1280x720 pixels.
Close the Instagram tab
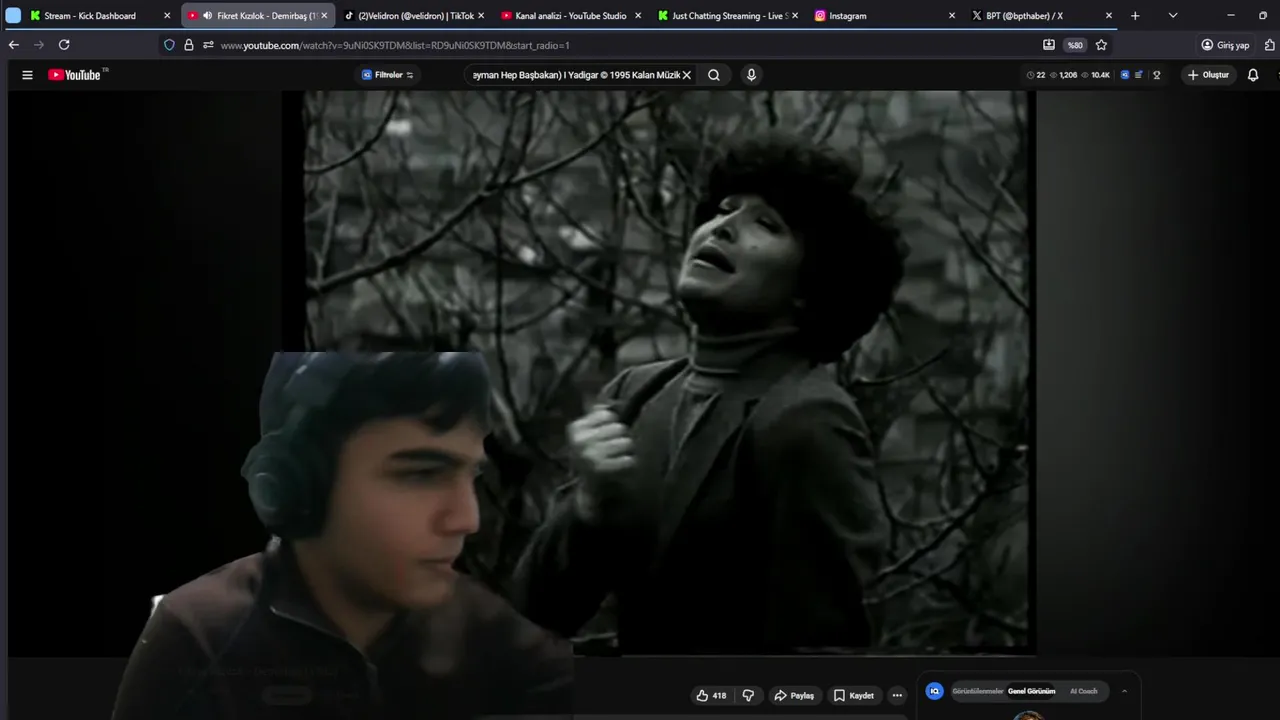tap(952, 16)
